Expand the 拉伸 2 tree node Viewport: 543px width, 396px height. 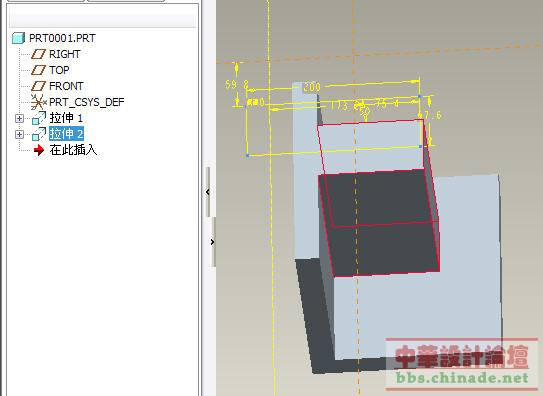[19, 134]
